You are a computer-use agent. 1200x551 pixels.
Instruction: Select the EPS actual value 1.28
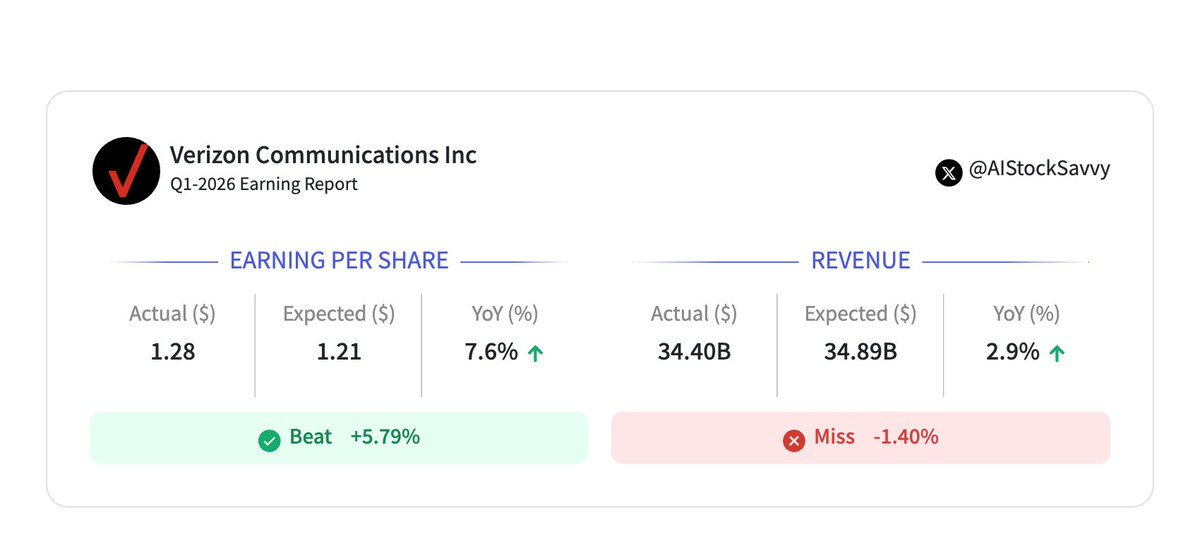click(173, 352)
